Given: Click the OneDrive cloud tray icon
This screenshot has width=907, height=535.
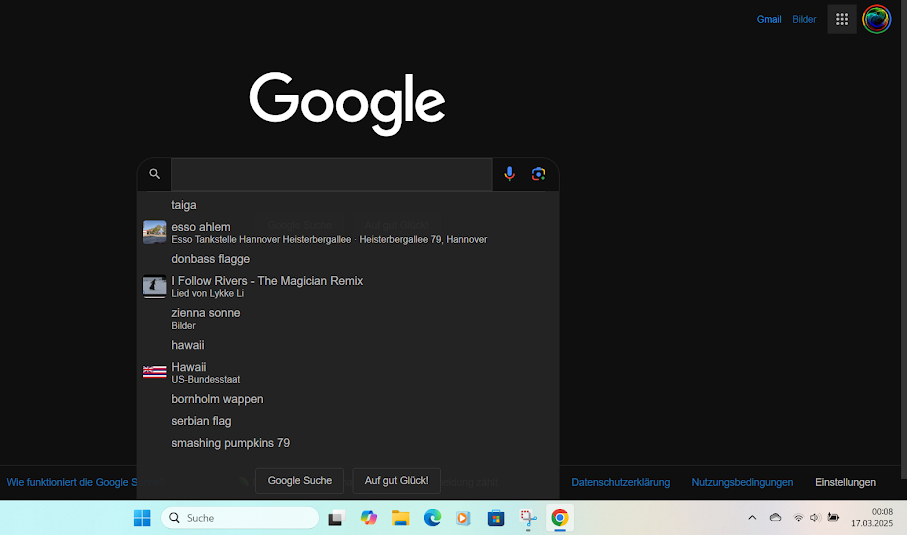Looking at the screenshot, I should (x=776, y=518).
